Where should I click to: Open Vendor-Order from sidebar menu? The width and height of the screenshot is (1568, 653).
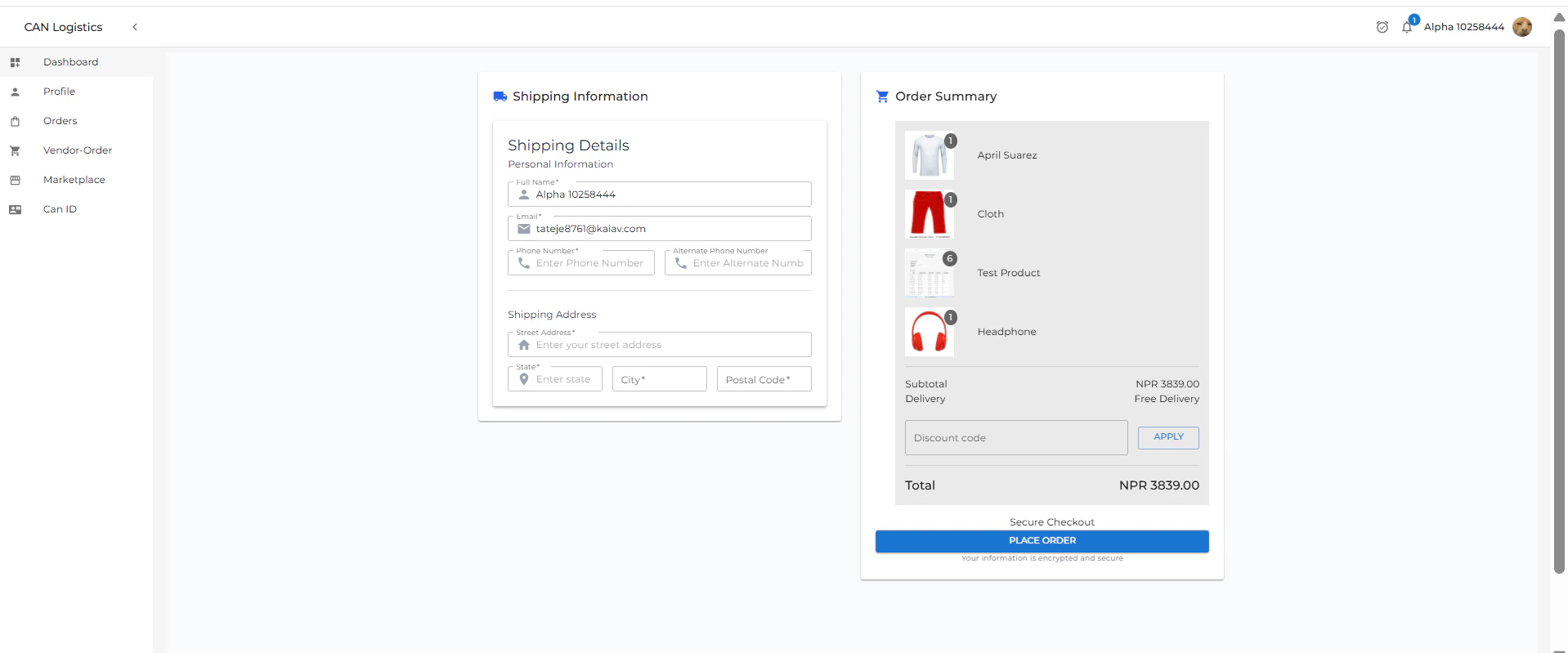coord(76,150)
